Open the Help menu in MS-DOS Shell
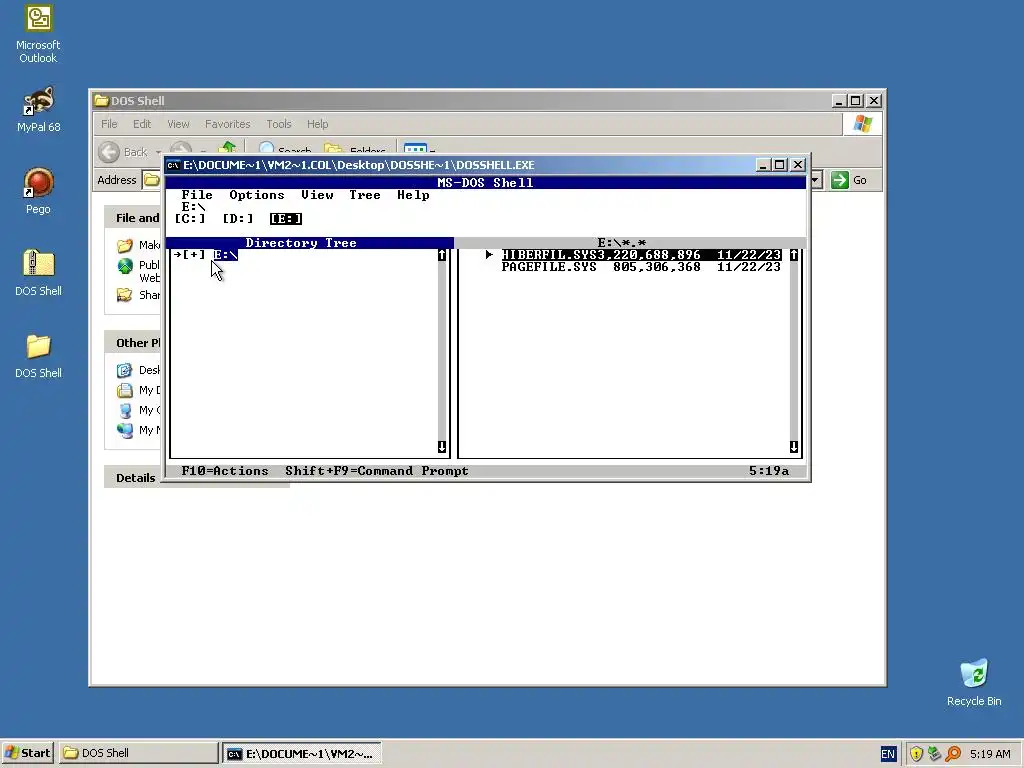Screen dimensions: 1024x768 click(x=413, y=195)
